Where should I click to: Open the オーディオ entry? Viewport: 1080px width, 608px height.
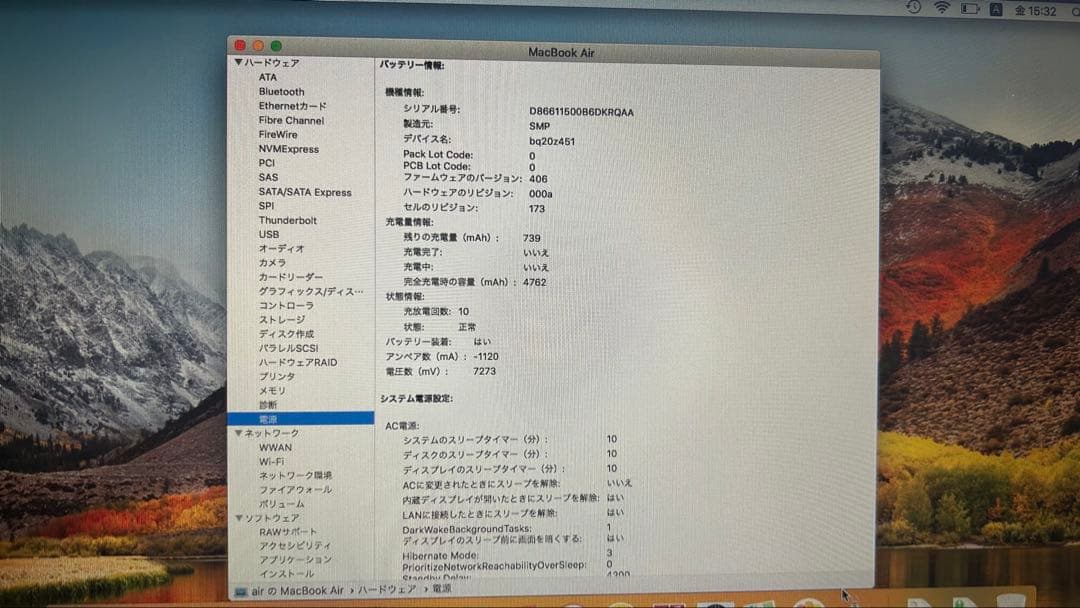click(x=281, y=249)
